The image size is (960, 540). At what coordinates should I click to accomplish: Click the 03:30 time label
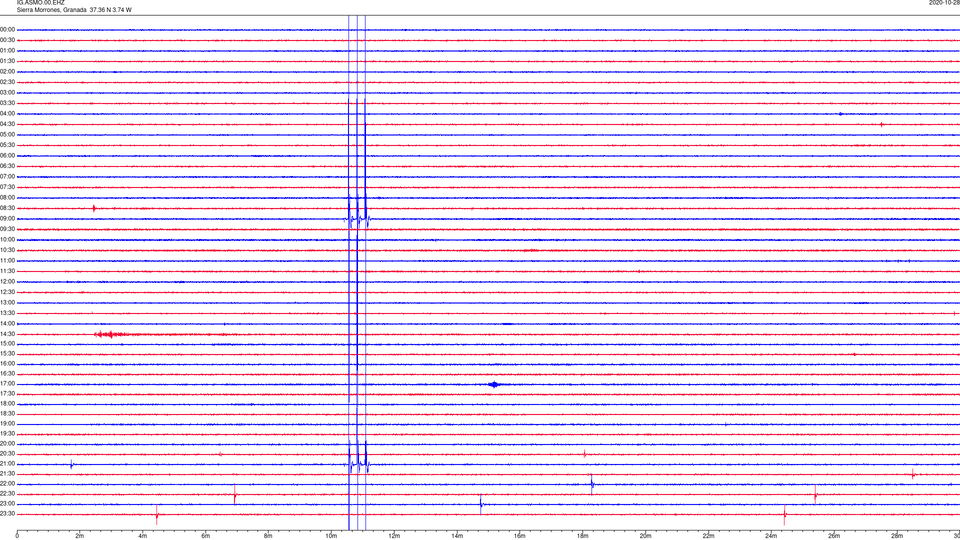click(7, 103)
